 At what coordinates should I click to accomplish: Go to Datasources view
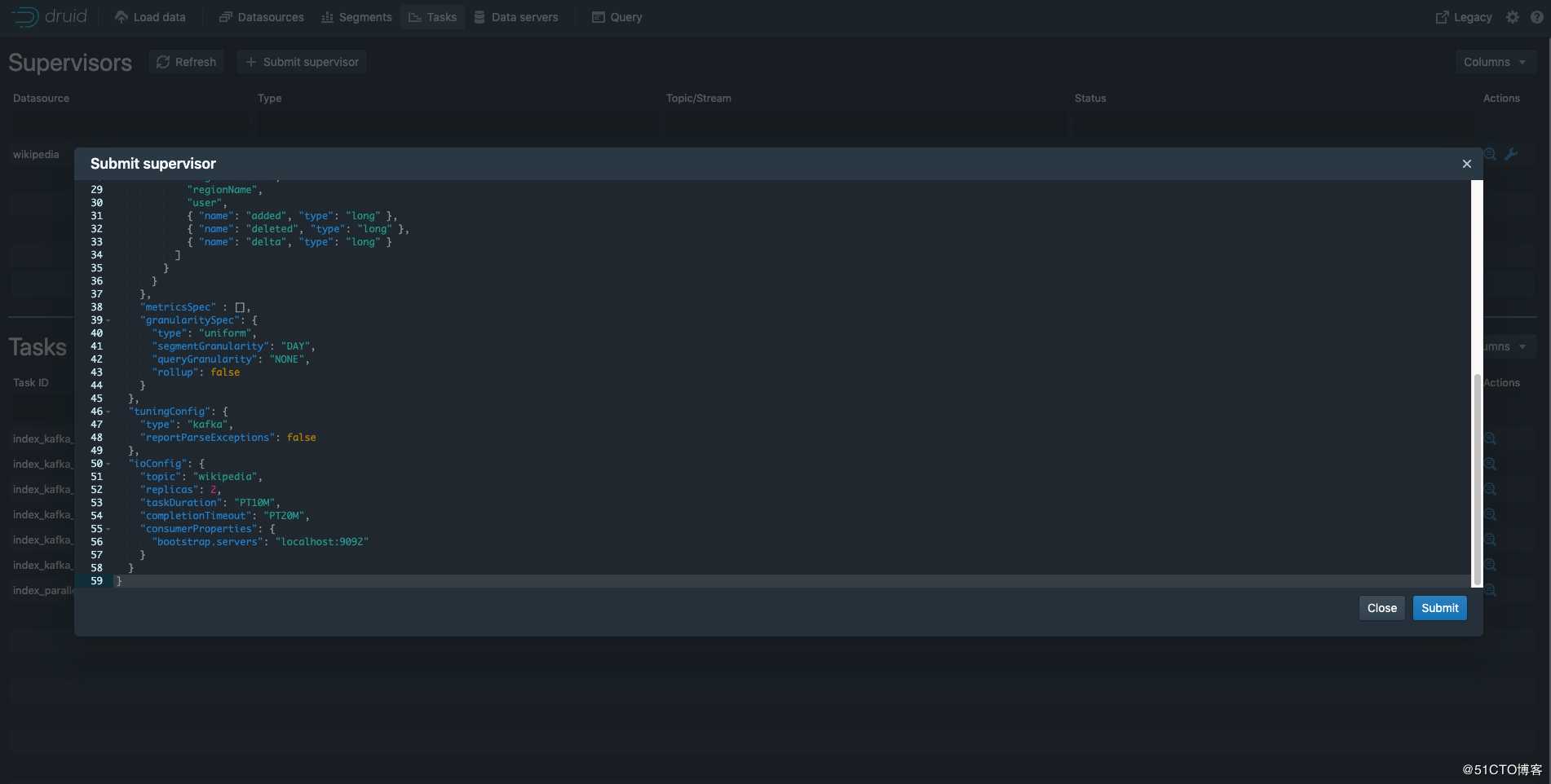pos(261,17)
